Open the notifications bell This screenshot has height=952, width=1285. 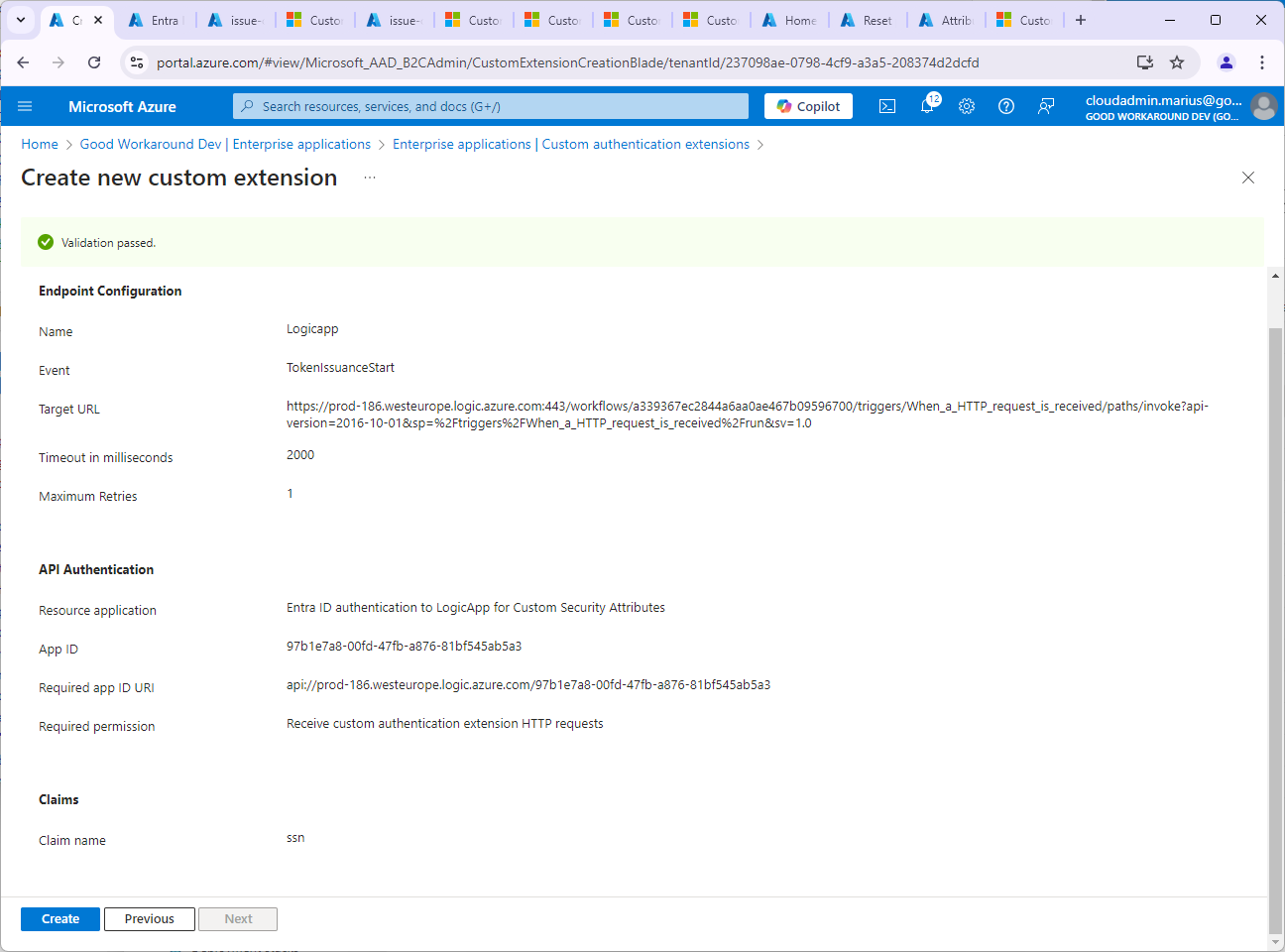(927, 106)
